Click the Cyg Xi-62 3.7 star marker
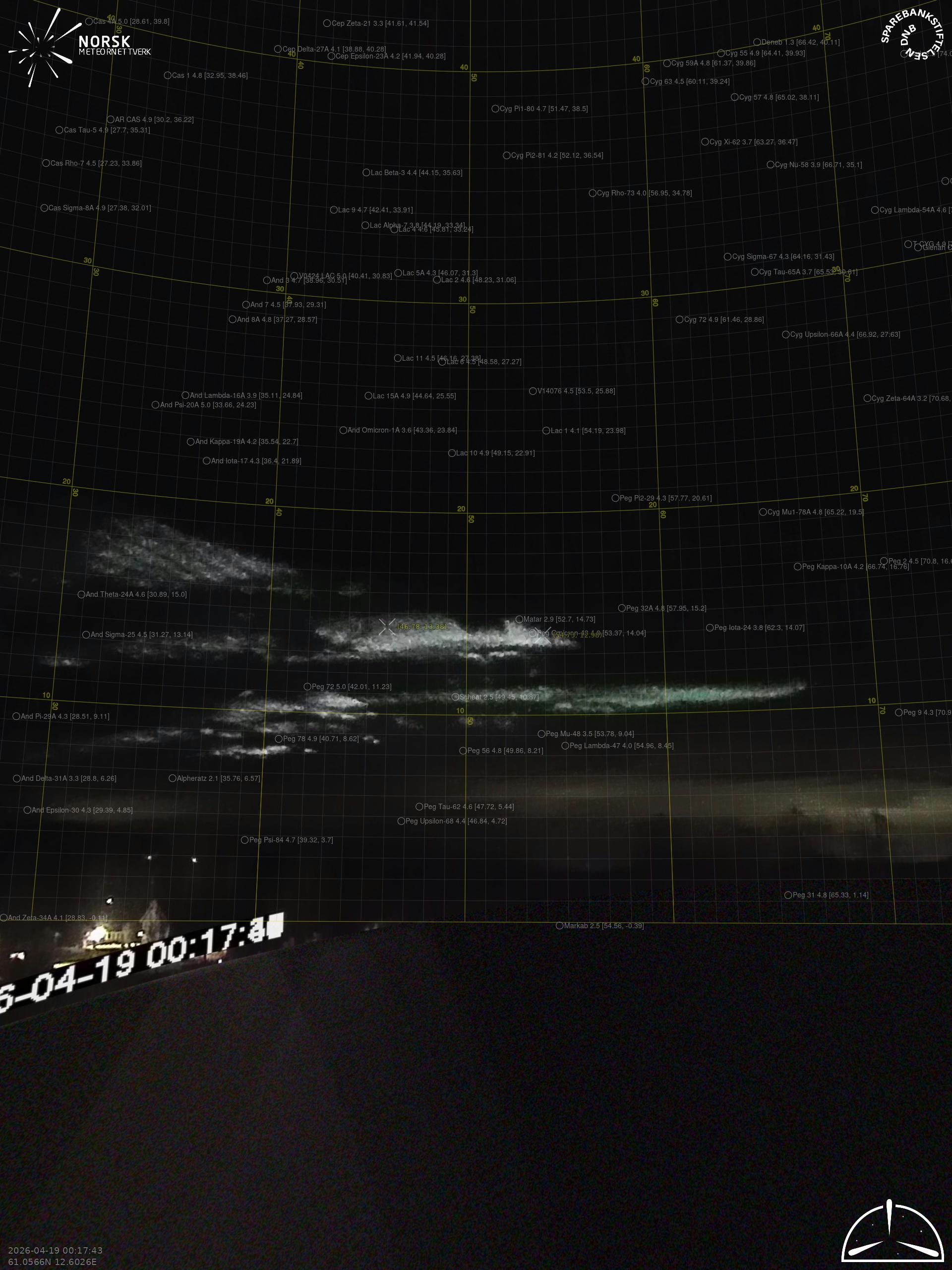952x1270 pixels. point(705,142)
